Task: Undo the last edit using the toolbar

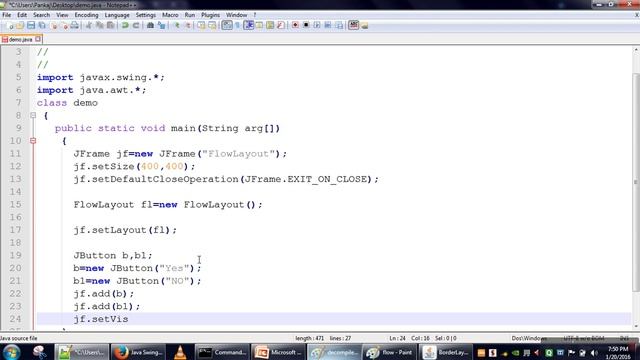Action: pyautogui.click(x=125, y=25)
